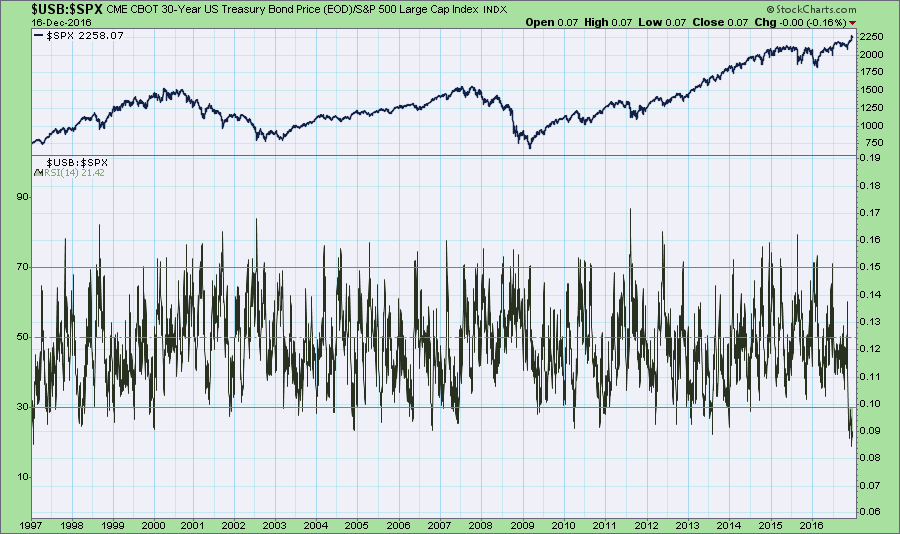Click the 2003 year label
Image resolution: width=900 pixels, height=534 pixels.
(x=274, y=525)
